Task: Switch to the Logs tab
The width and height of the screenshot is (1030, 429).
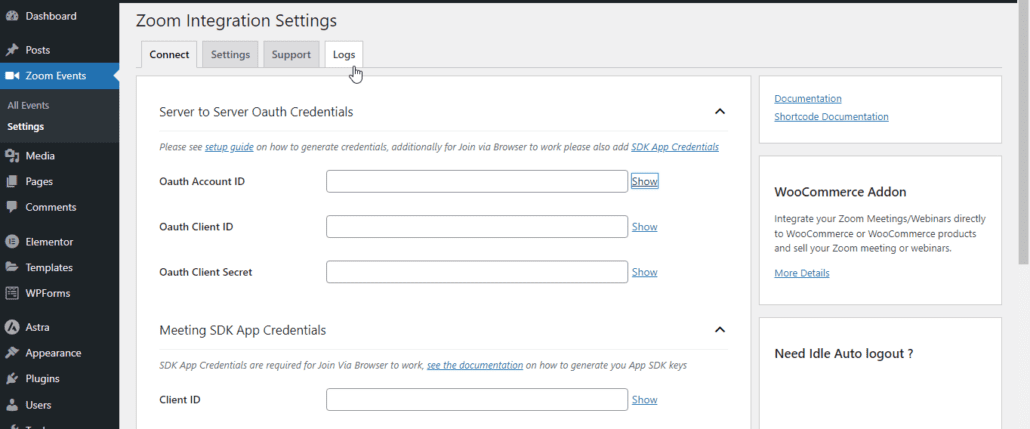Action: tap(344, 55)
